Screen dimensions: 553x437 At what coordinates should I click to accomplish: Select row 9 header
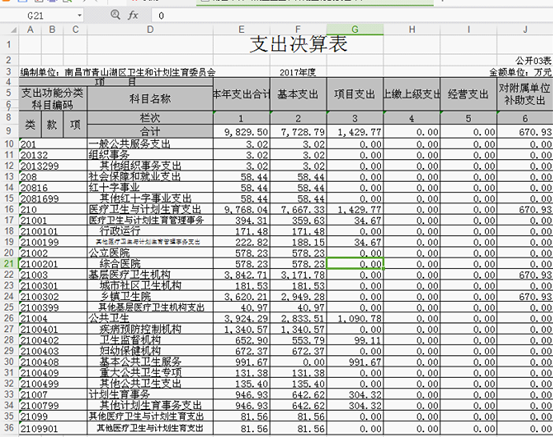[x=9, y=131]
